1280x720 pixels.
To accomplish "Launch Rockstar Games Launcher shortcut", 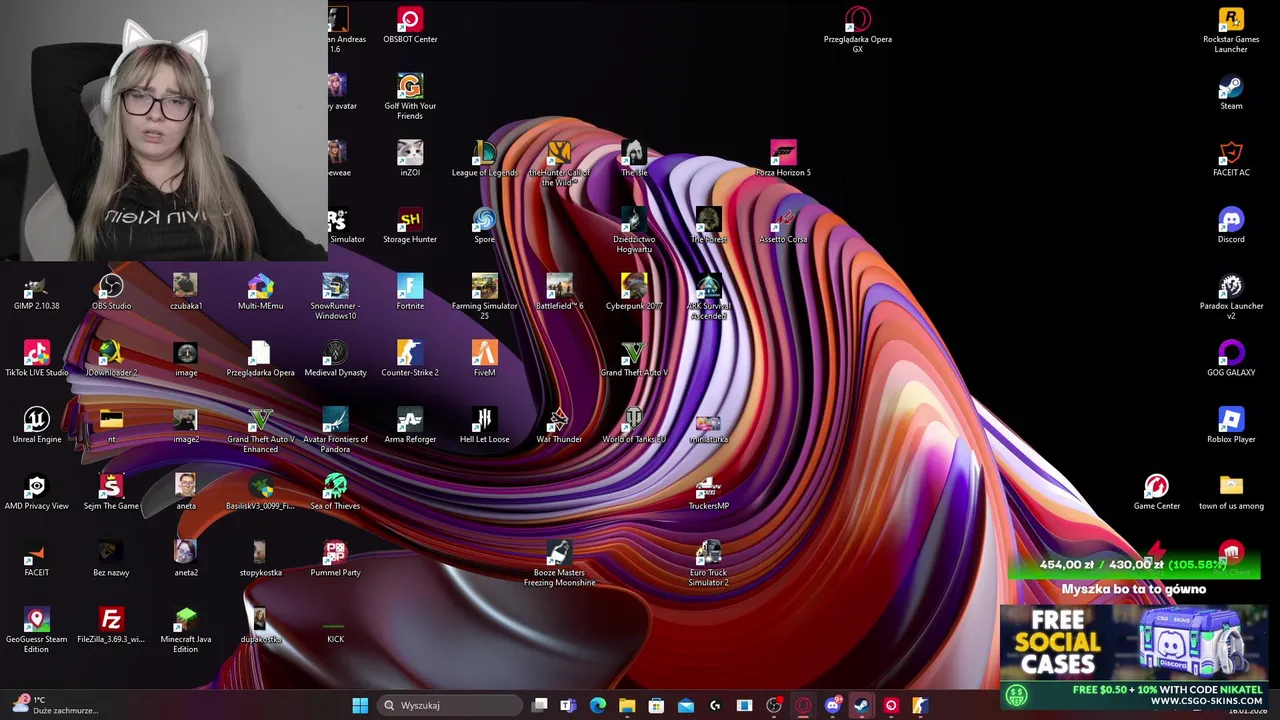I will click(1231, 31).
